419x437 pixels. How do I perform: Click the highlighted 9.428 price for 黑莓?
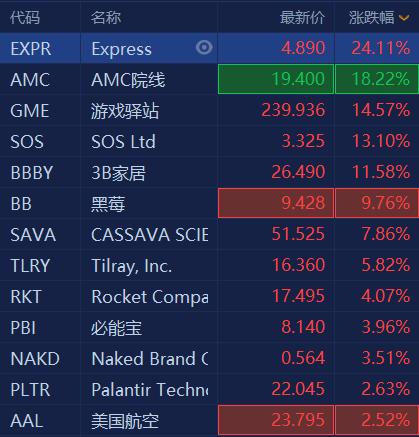pyautogui.click(x=276, y=203)
